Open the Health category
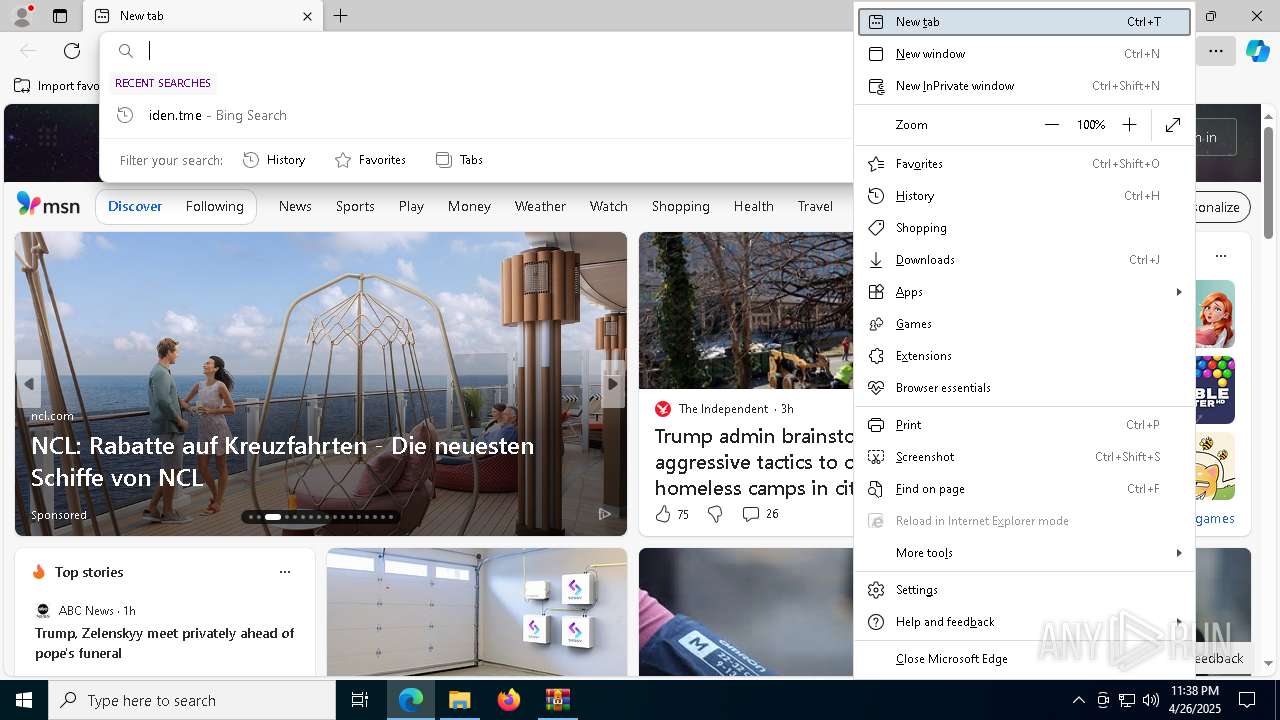1280x720 pixels. (753, 206)
